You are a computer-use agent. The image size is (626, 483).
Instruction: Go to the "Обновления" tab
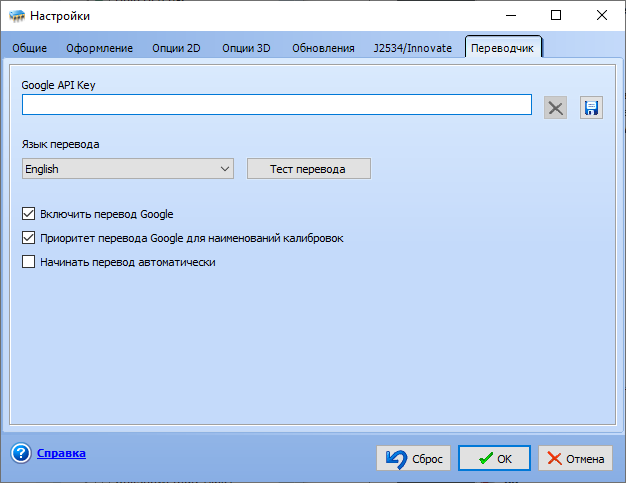click(323, 48)
